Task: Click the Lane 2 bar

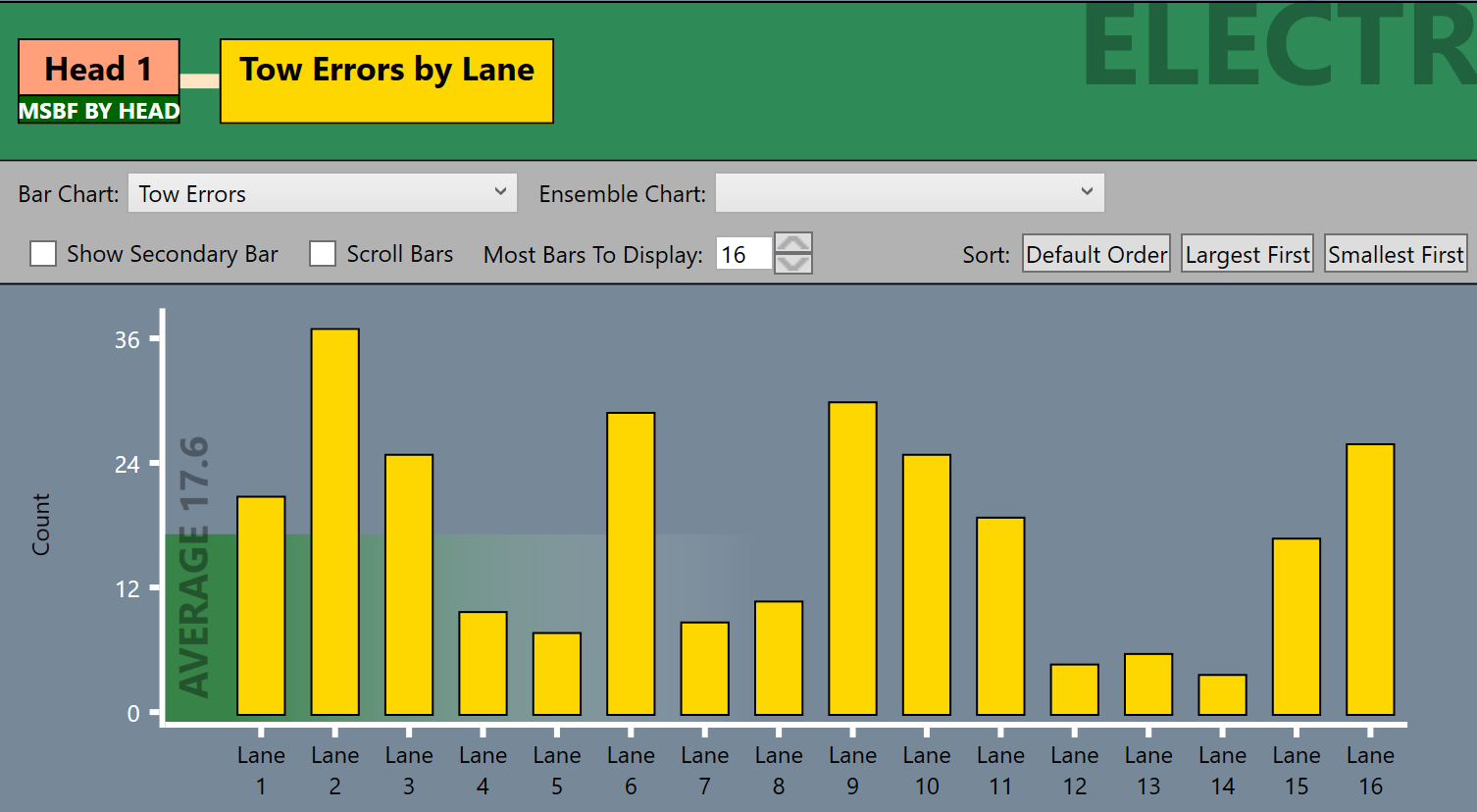Action: 334,522
